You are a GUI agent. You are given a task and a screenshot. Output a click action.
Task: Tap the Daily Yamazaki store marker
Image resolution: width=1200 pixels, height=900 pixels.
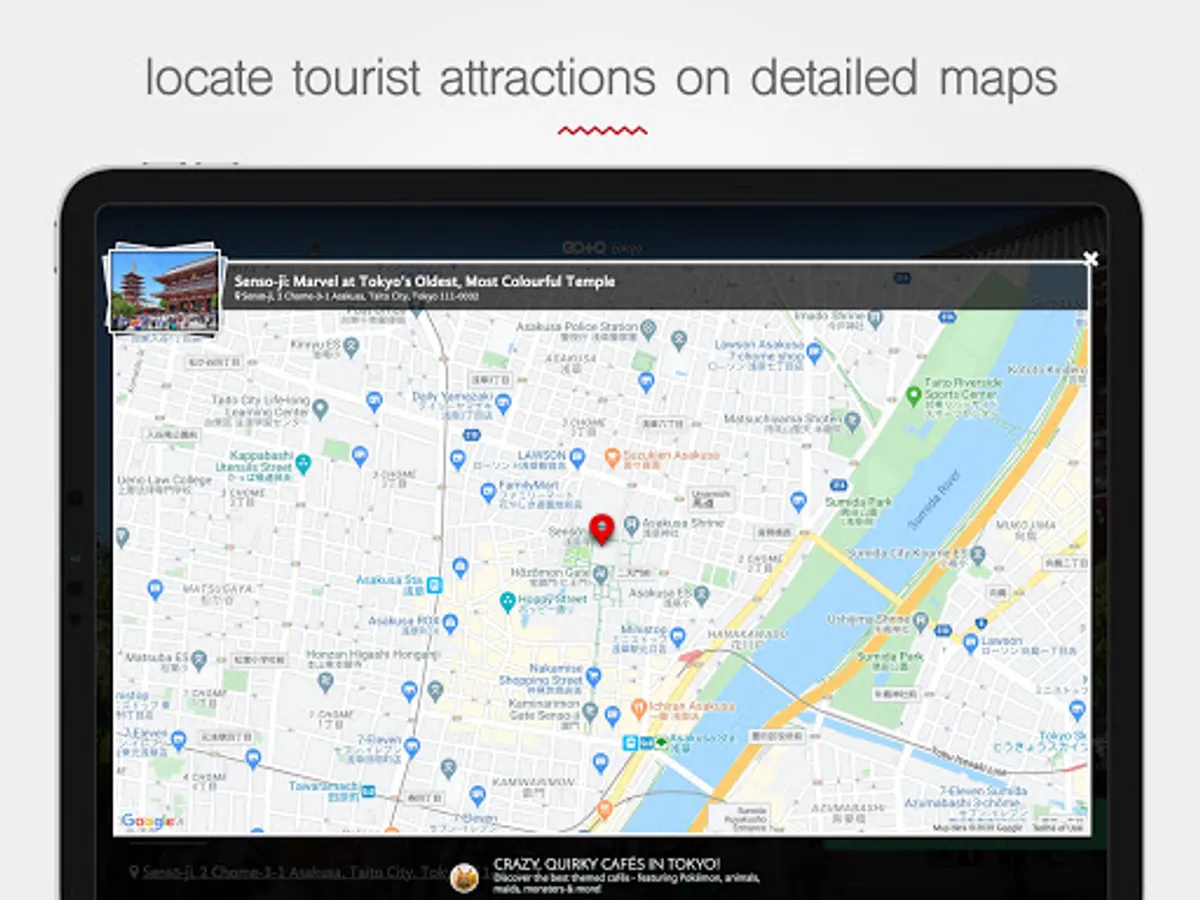tap(503, 403)
